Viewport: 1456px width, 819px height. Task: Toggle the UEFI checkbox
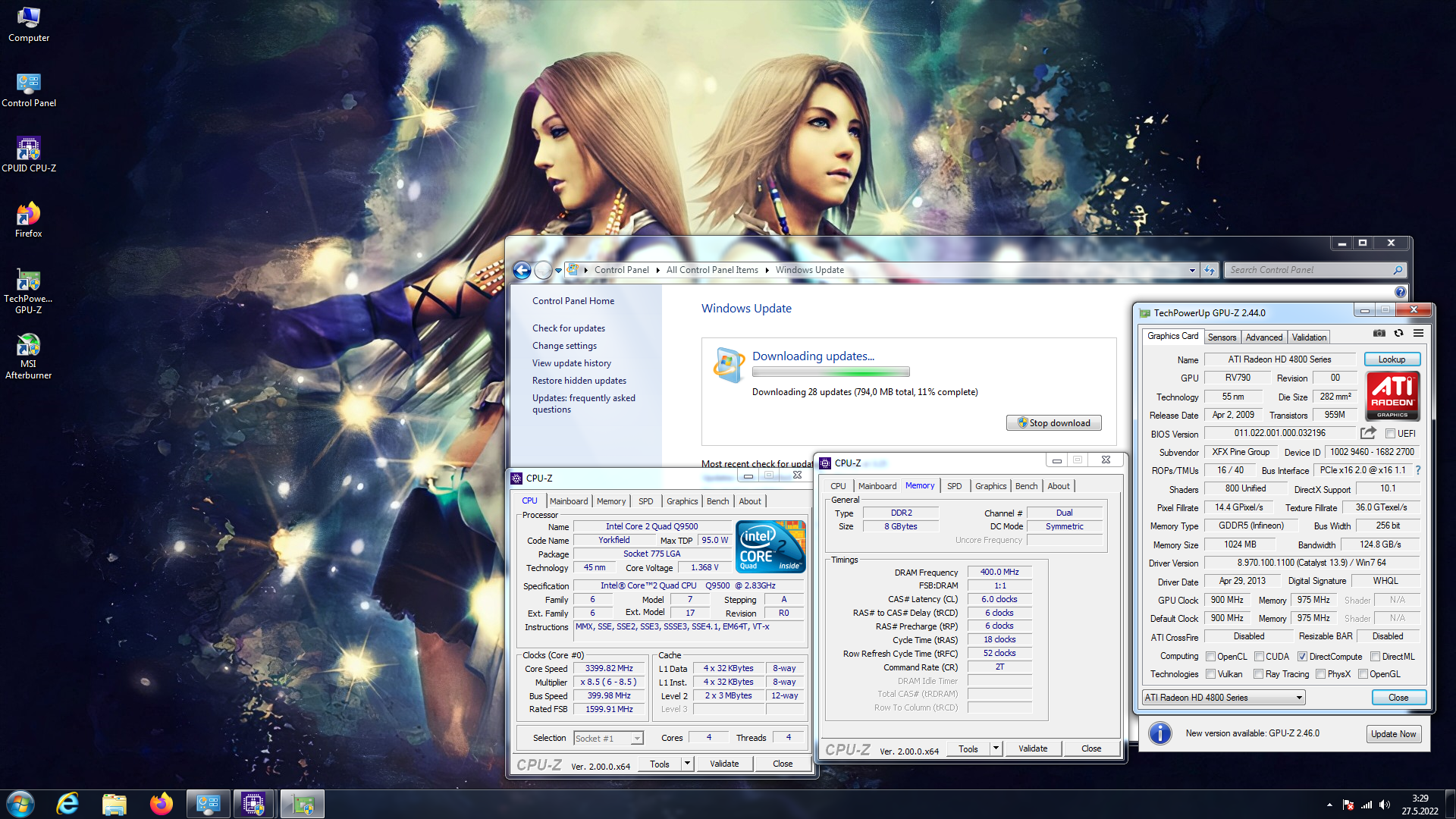pyautogui.click(x=1390, y=434)
